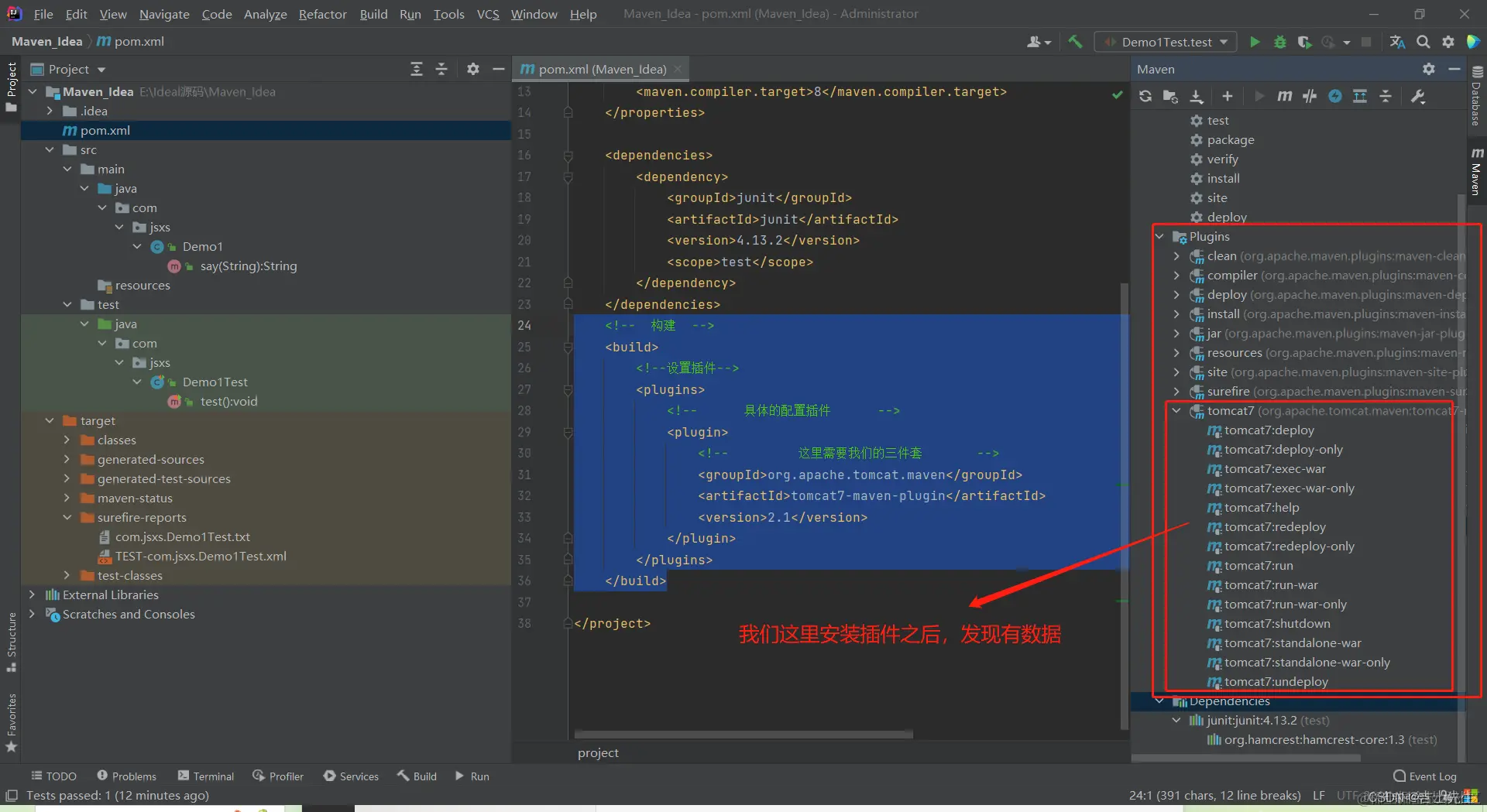Click the green inspection checkmark in editor

1118,94
